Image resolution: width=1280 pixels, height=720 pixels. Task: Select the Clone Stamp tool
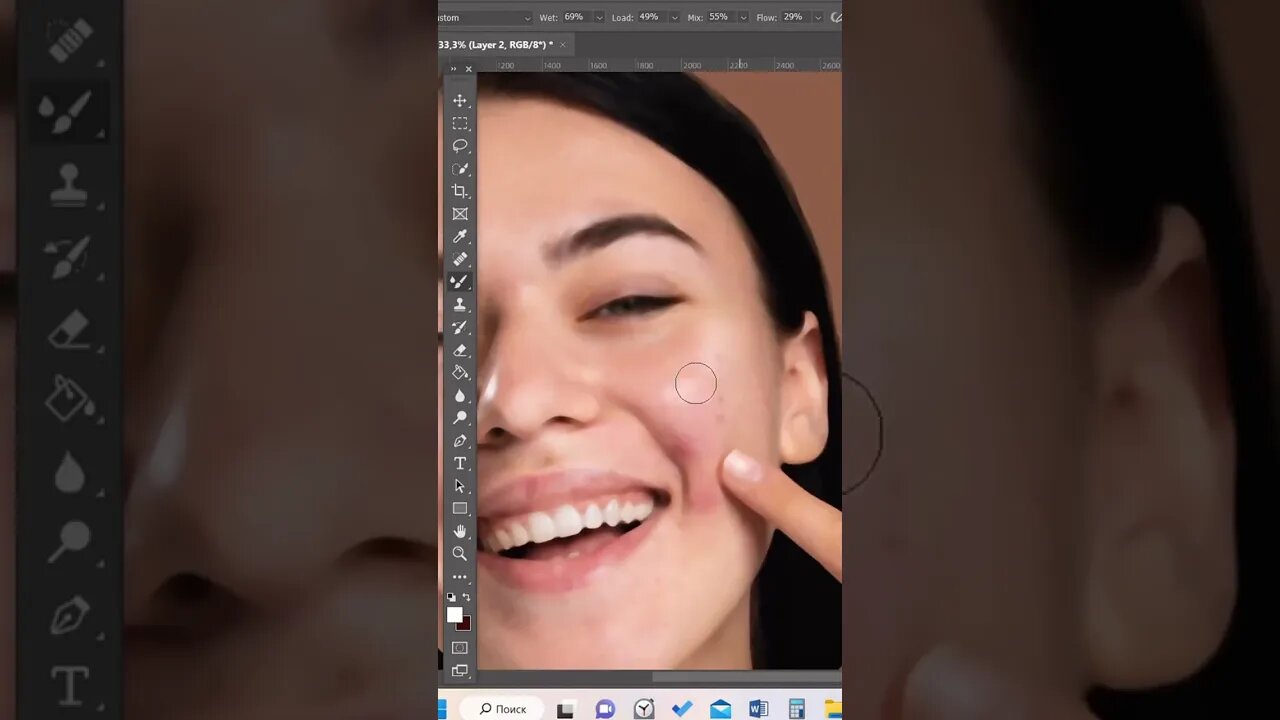click(460, 304)
